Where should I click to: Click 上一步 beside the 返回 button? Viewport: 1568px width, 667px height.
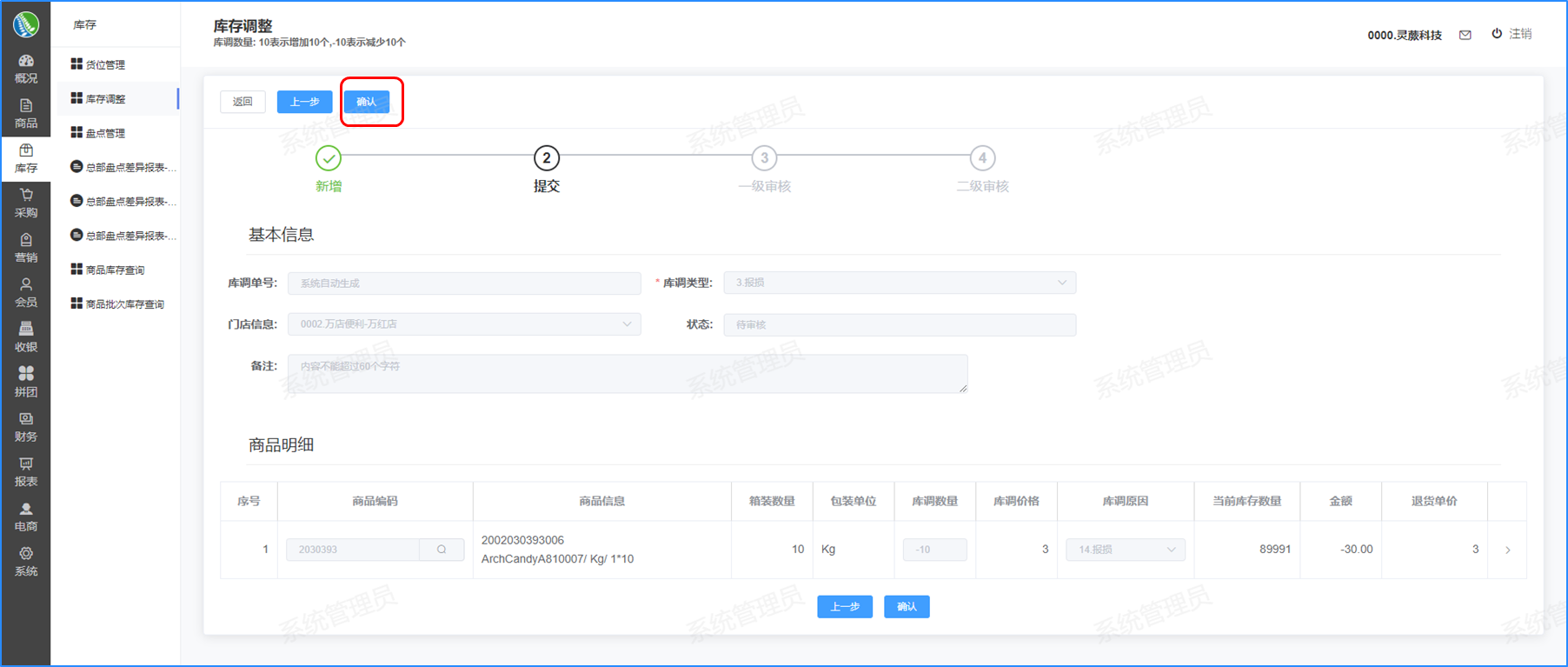305,102
